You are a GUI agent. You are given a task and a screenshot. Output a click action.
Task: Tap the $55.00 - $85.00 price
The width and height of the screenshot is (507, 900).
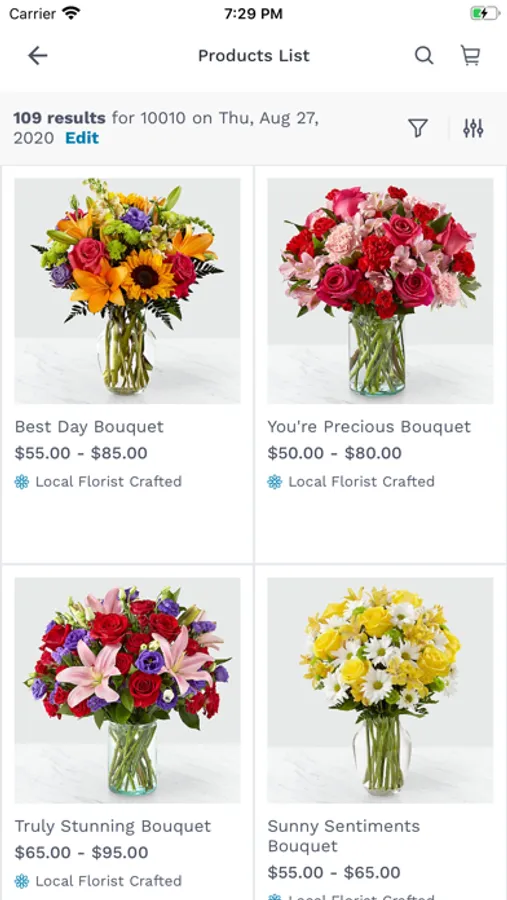click(81, 453)
